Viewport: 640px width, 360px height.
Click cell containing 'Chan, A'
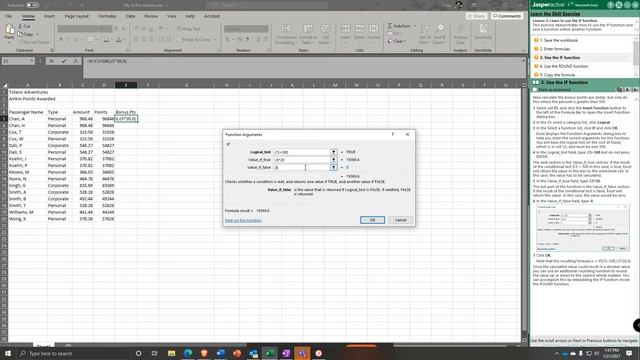27,119
